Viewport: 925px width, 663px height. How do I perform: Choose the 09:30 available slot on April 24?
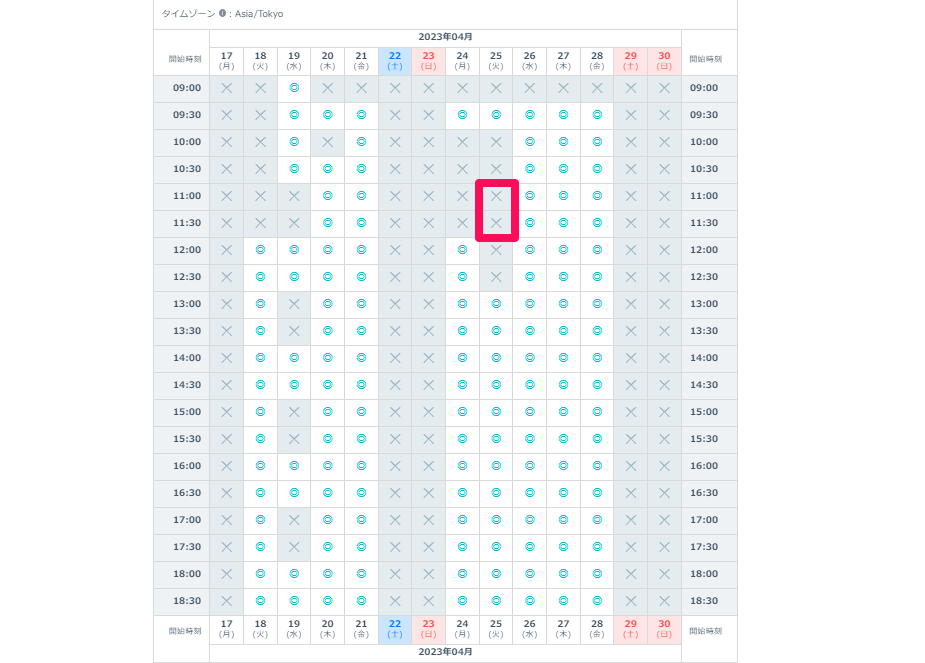click(x=462, y=115)
